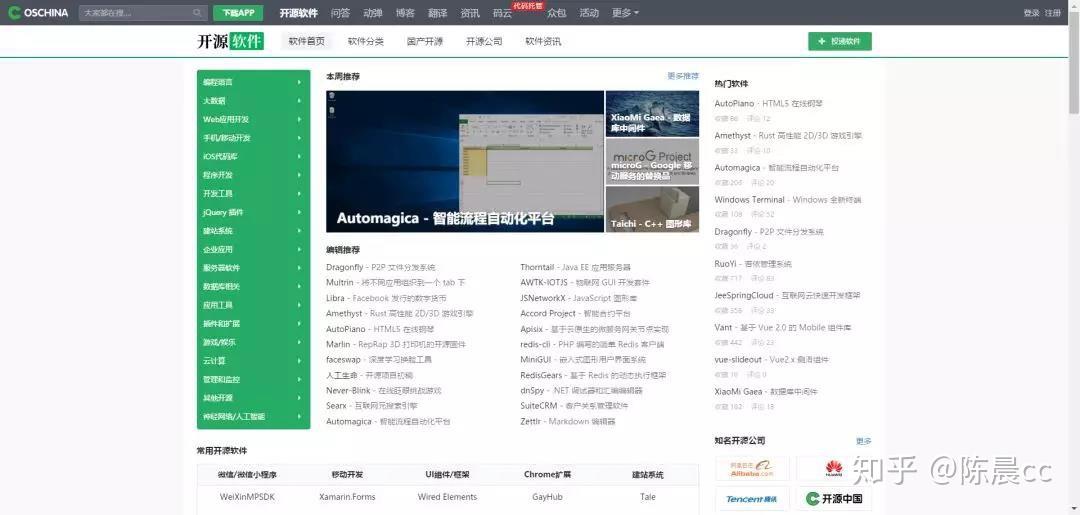Click the green 下载APP button
This screenshot has width=1080, height=515.
[238, 12]
